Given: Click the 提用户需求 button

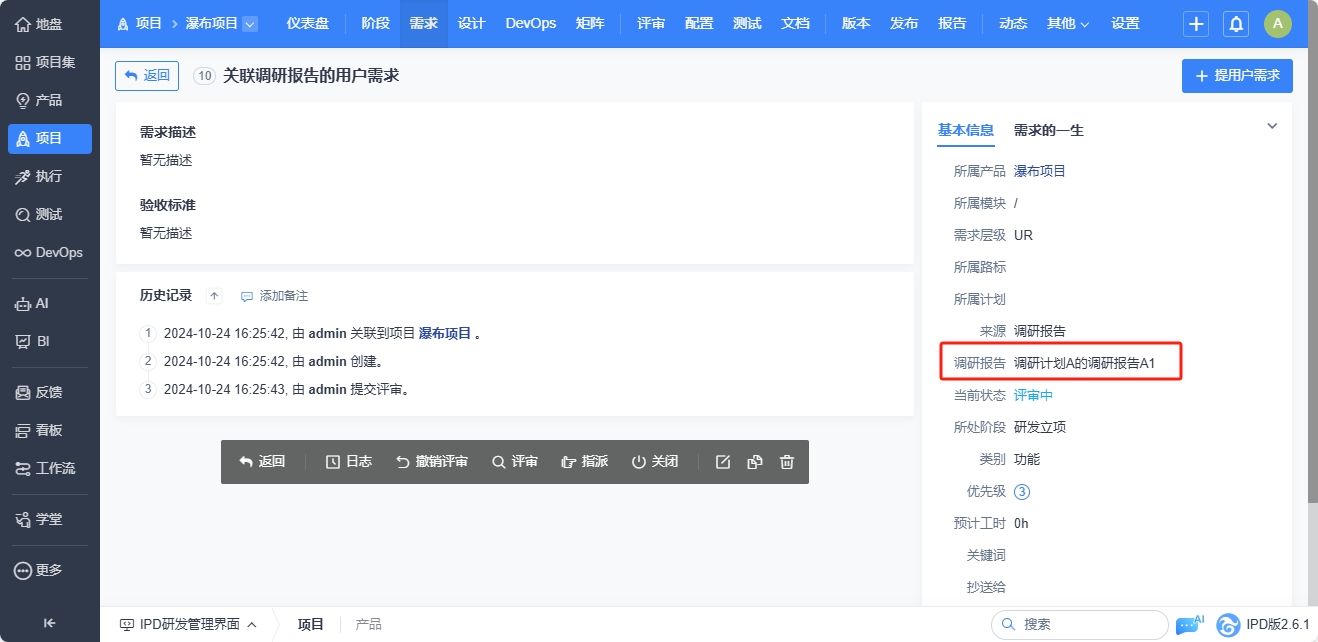Looking at the screenshot, I should pos(1237,76).
